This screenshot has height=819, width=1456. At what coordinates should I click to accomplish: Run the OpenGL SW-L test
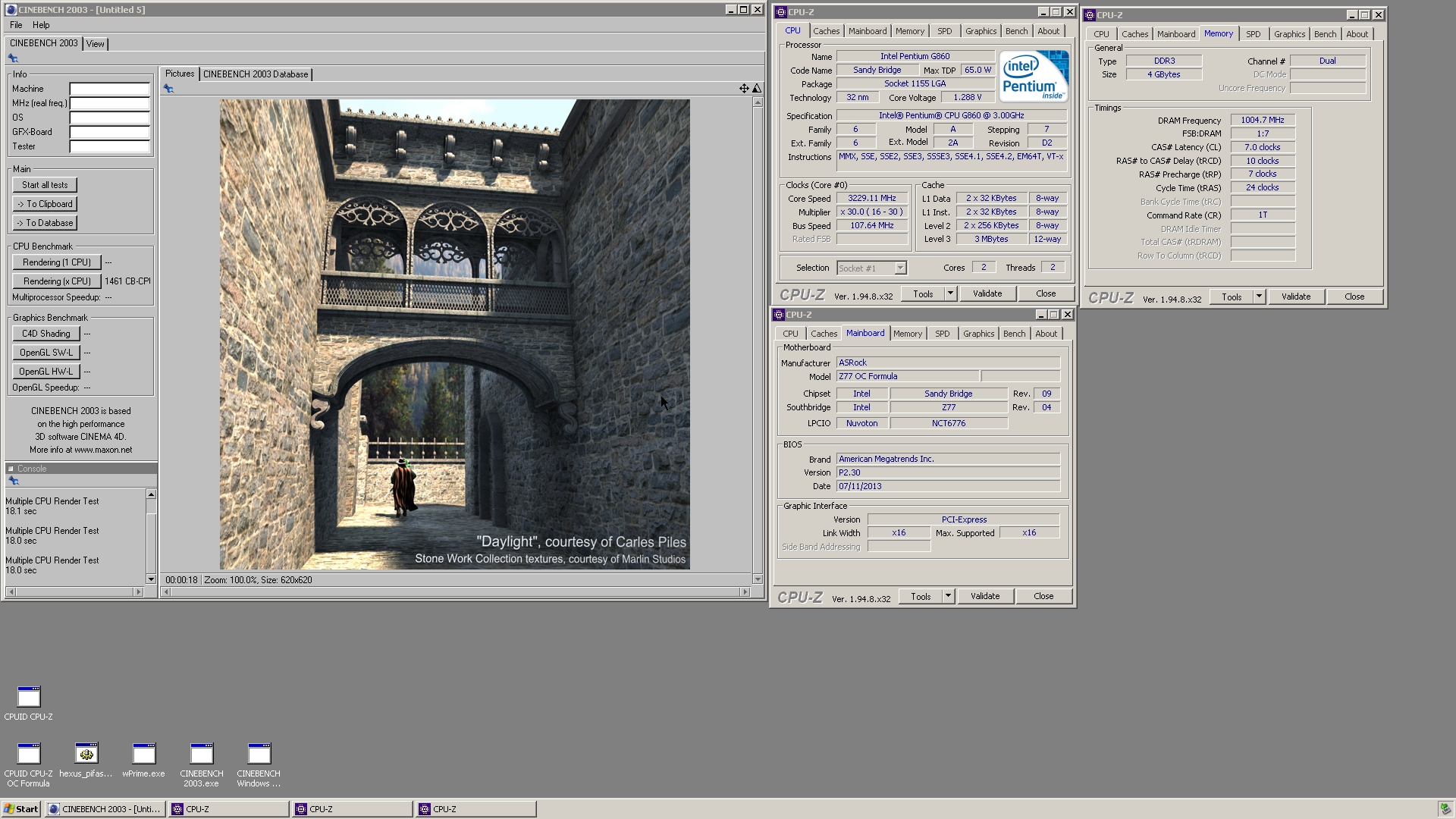point(46,353)
